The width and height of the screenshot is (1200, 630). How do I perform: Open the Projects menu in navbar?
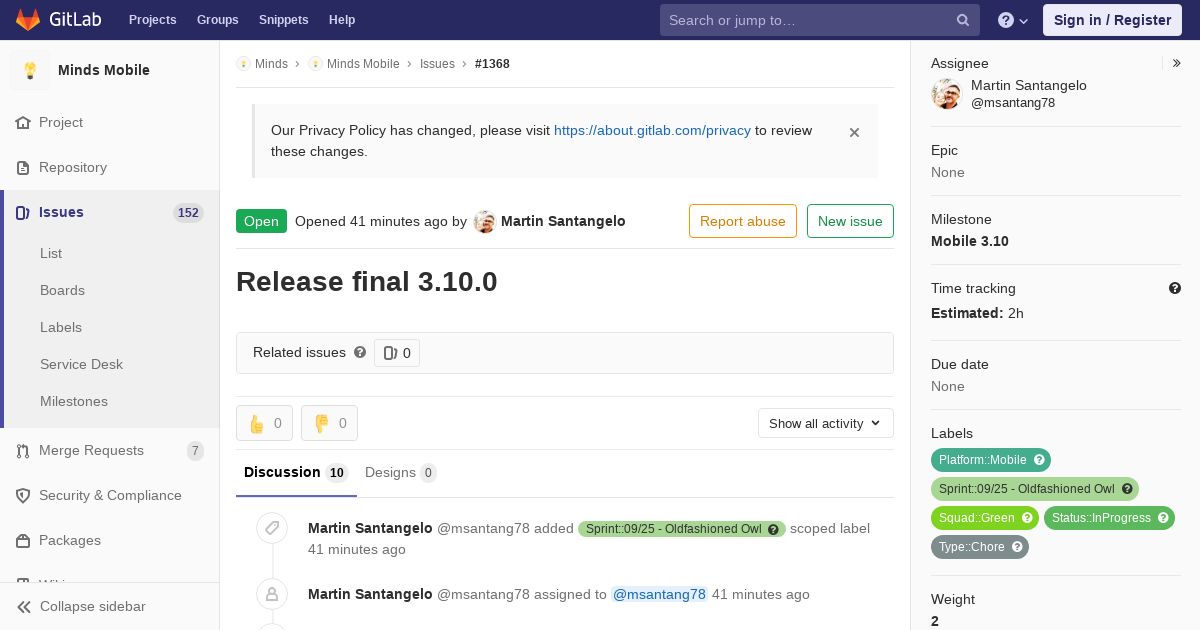point(153,20)
